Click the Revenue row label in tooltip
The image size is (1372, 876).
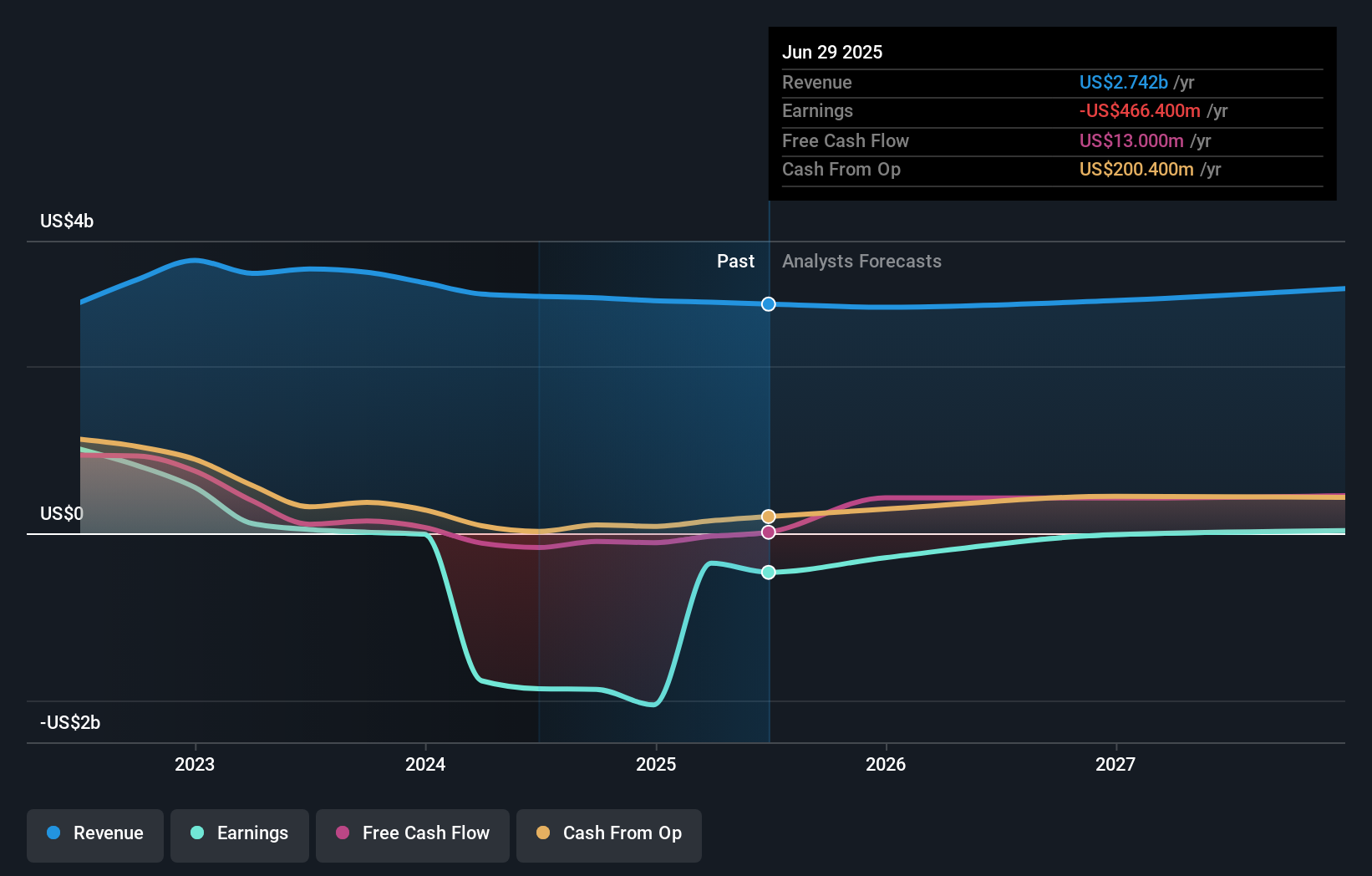(x=817, y=83)
